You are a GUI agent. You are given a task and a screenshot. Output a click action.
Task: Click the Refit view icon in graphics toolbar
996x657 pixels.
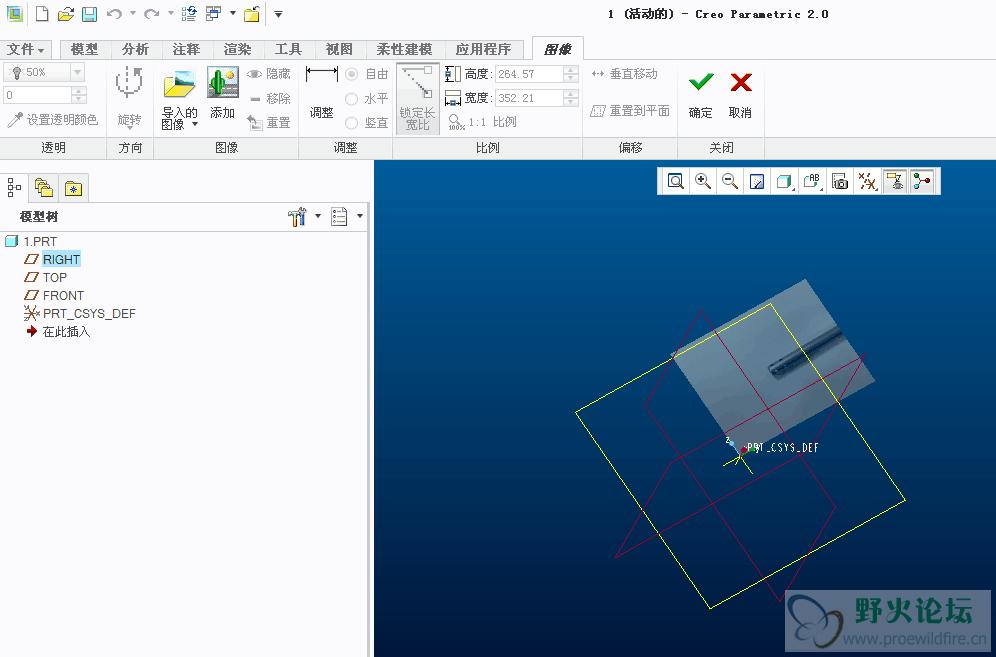pyautogui.click(x=676, y=182)
